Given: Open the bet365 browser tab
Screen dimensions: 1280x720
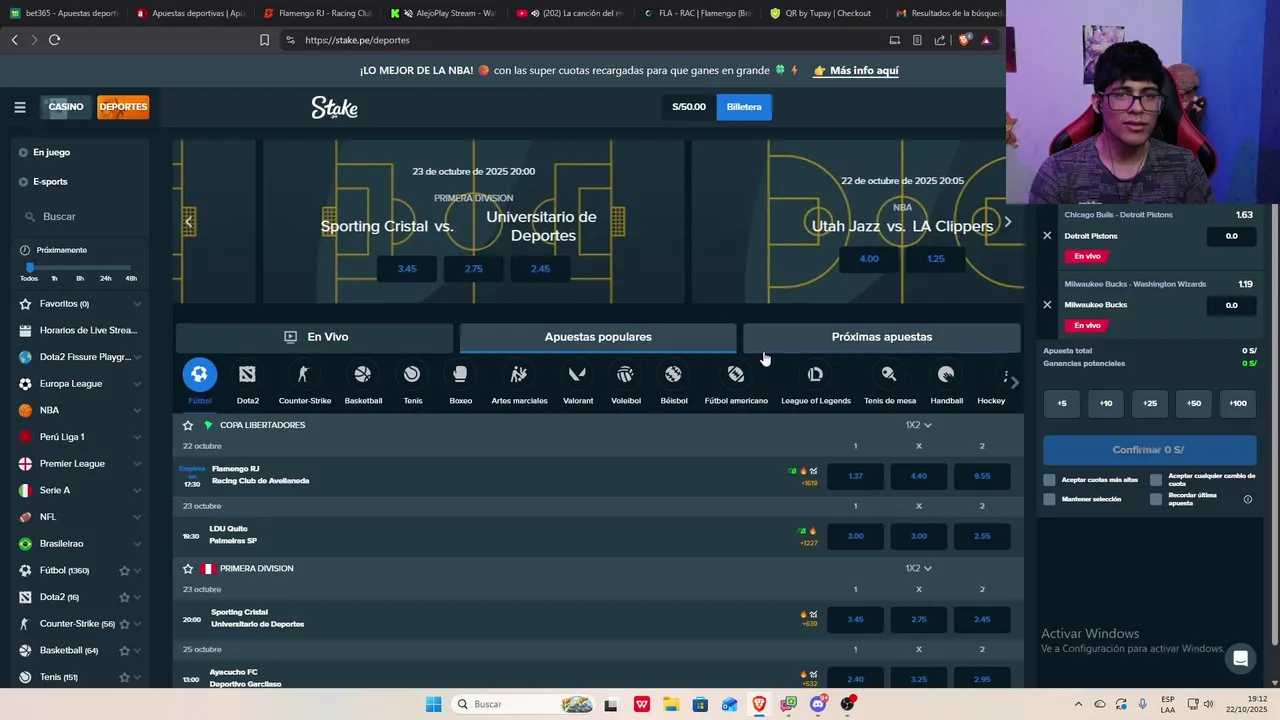Looking at the screenshot, I should (64, 13).
